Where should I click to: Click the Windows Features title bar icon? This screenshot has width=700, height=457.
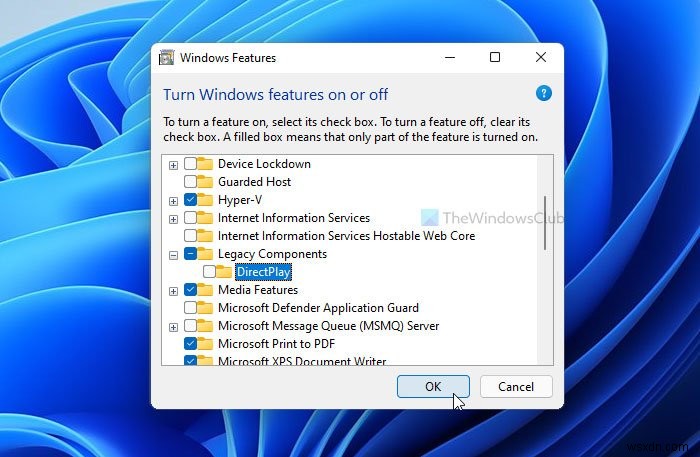[x=167, y=58]
